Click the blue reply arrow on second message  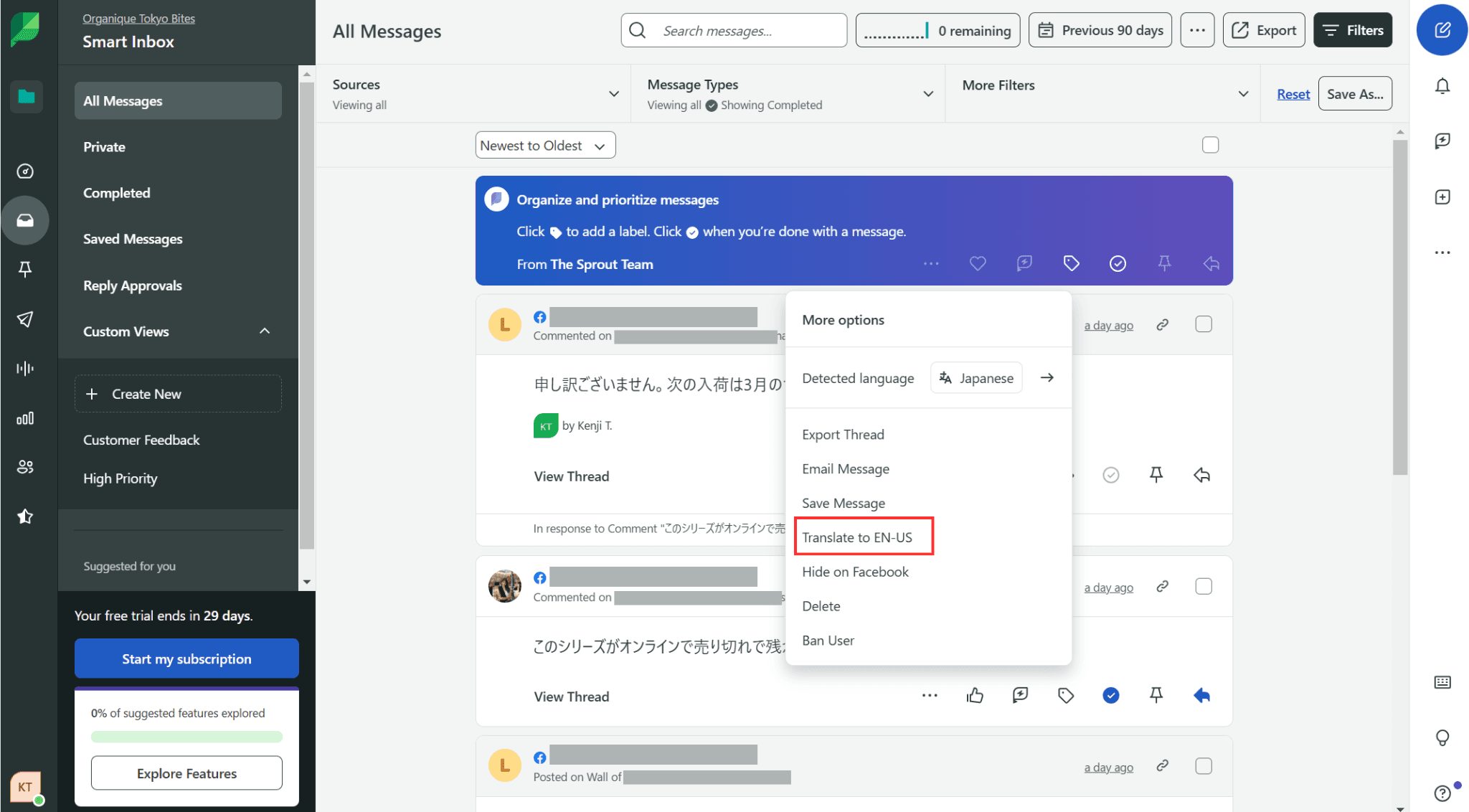pyautogui.click(x=1201, y=695)
